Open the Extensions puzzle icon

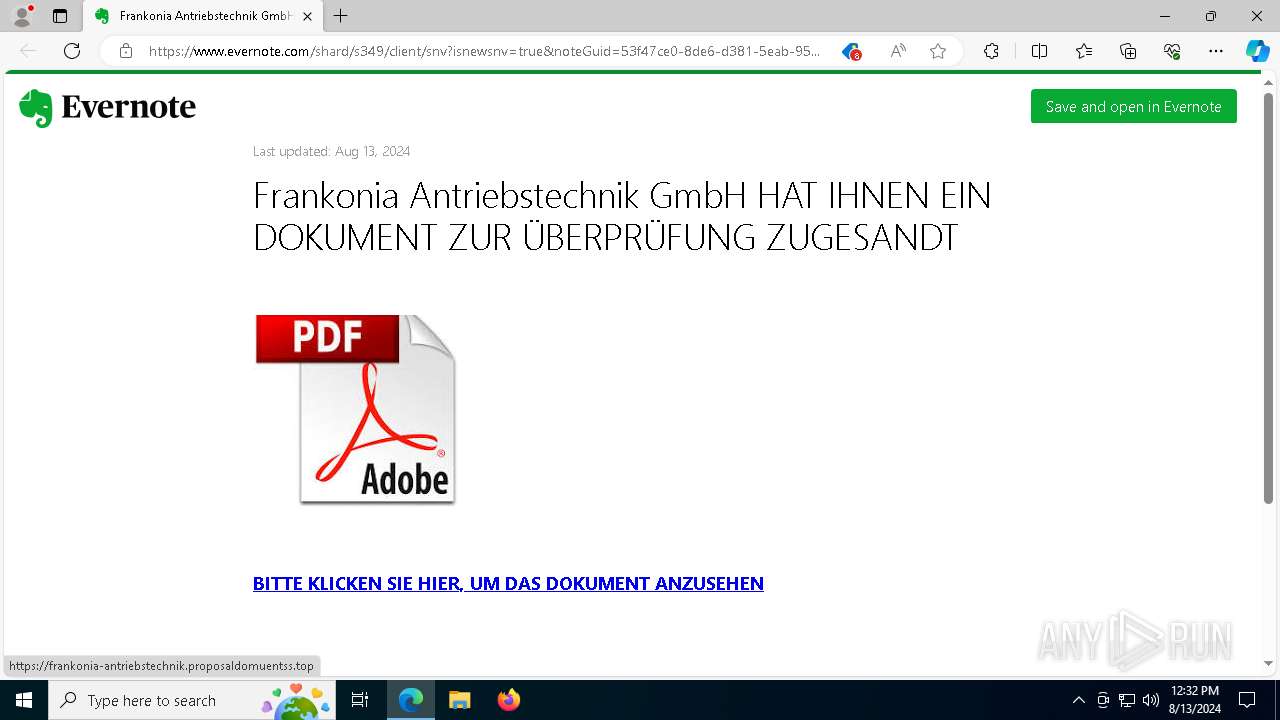991,51
